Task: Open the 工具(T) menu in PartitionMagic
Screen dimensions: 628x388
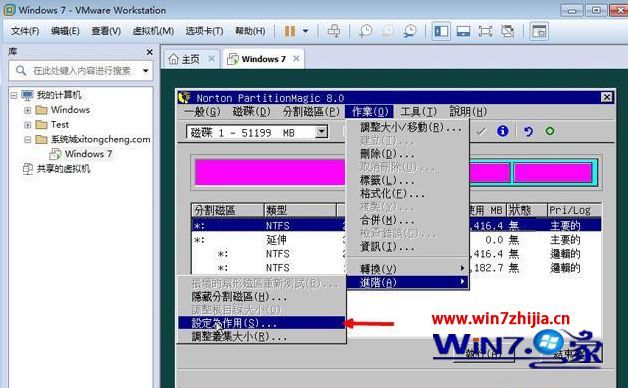Action: pyautogui.click(x=418, y=112)
